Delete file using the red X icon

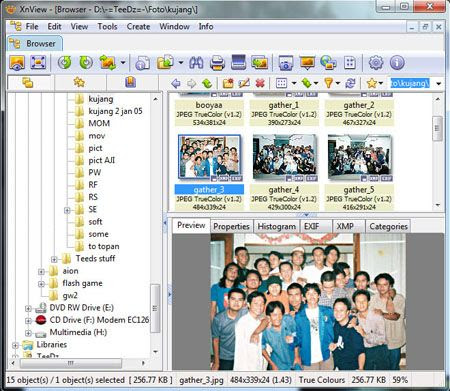(x=260, y=83)
